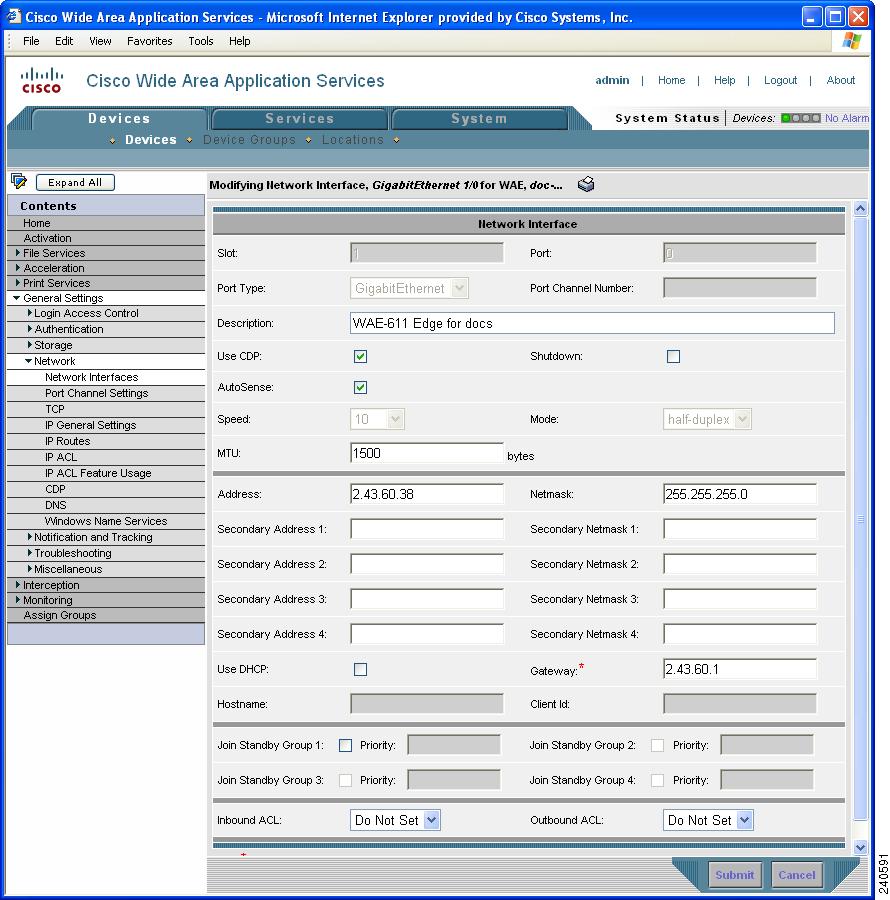Click the print icon beside the page title
The width and height of the screenshot is (890, 900).
586,183
